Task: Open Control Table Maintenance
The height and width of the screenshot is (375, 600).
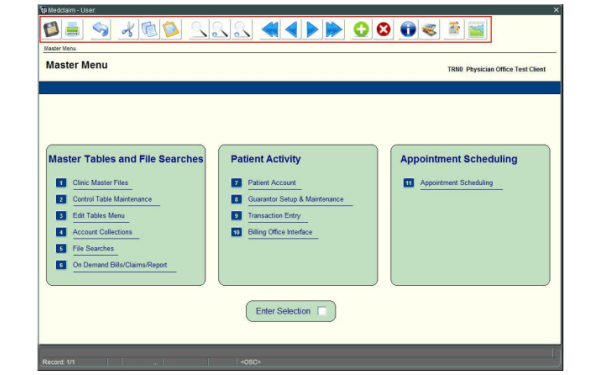Action: (x=112, y=199)
